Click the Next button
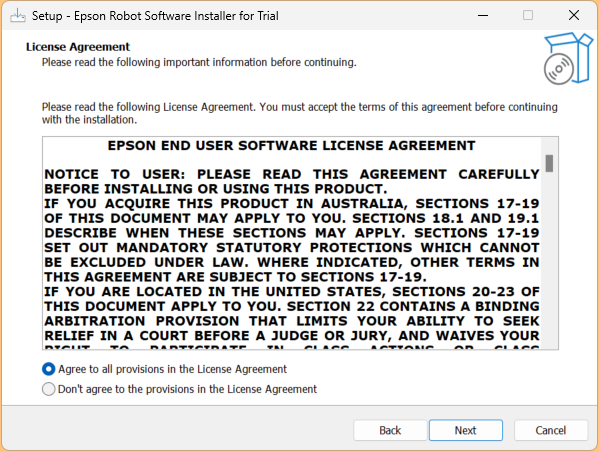Screen dimensions: 599x452 pos(466,430)
